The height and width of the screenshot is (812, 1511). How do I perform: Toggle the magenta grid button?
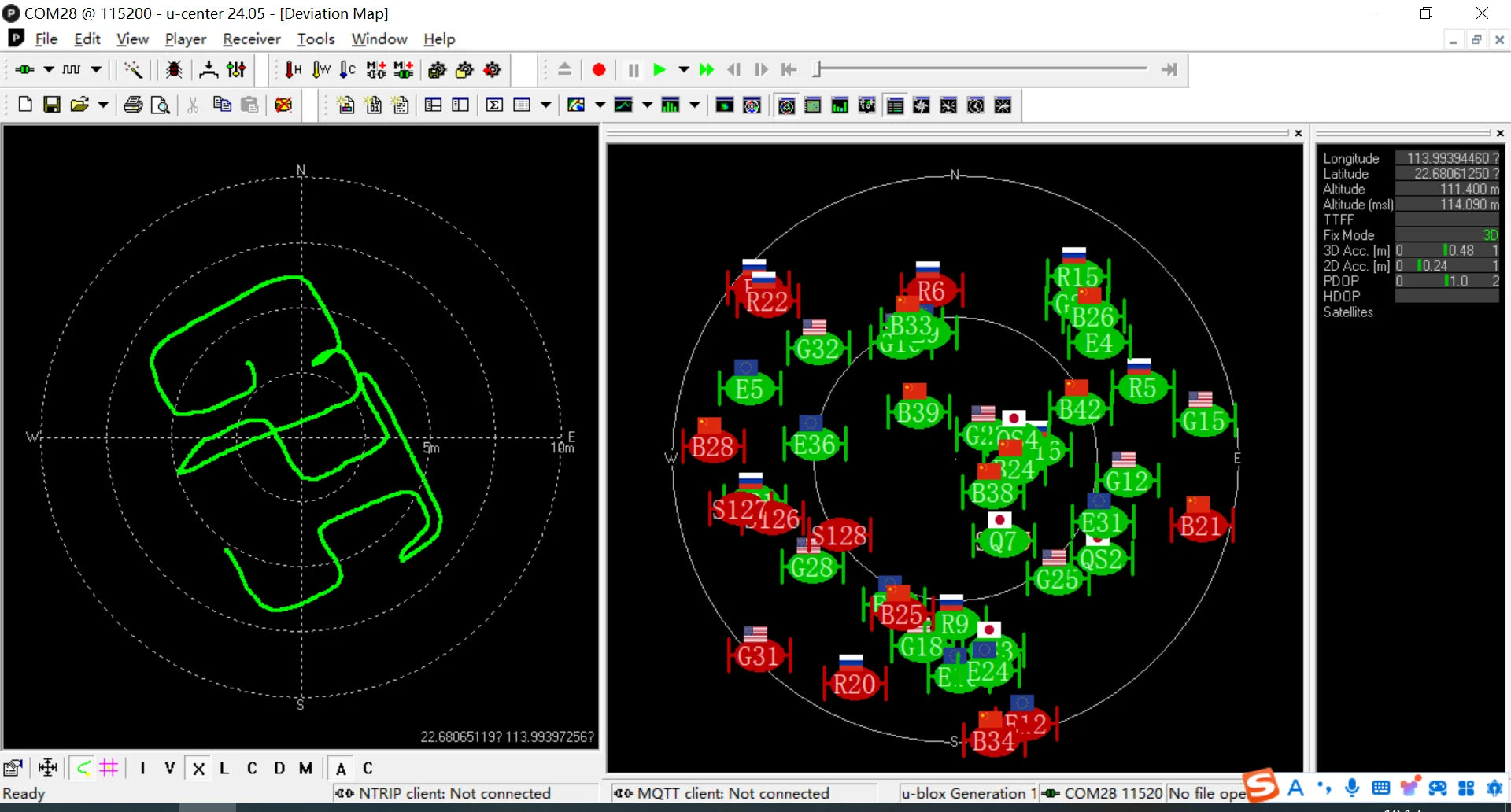pos(109,767)
